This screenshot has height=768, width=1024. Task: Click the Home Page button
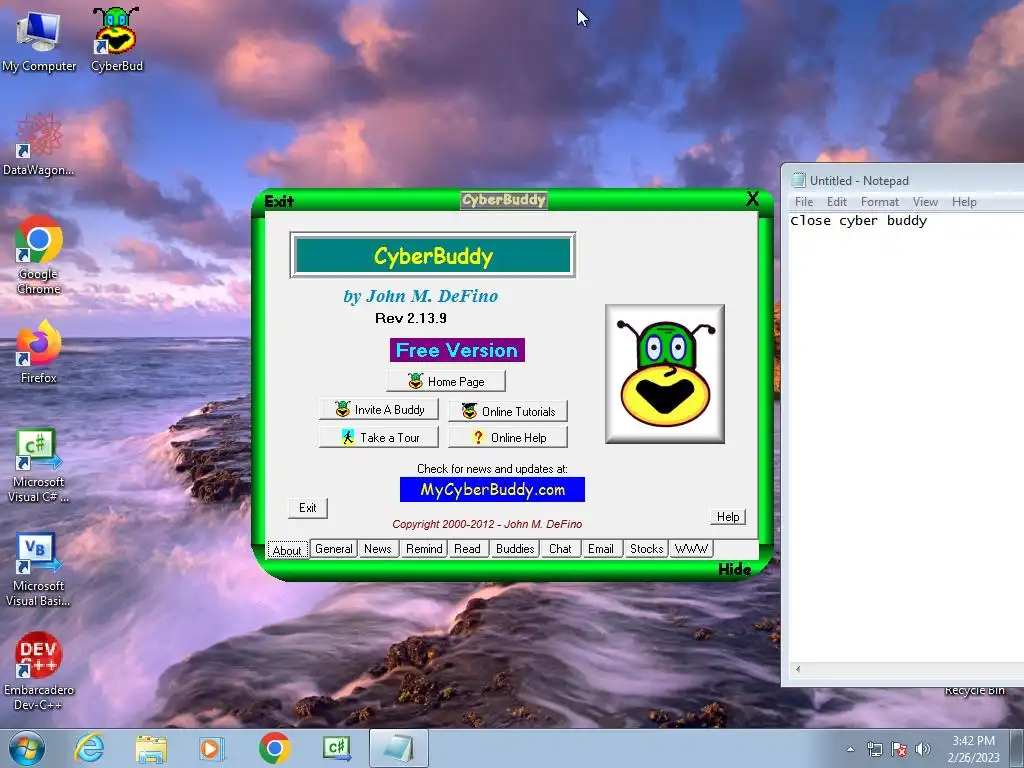tap(446, 381)
